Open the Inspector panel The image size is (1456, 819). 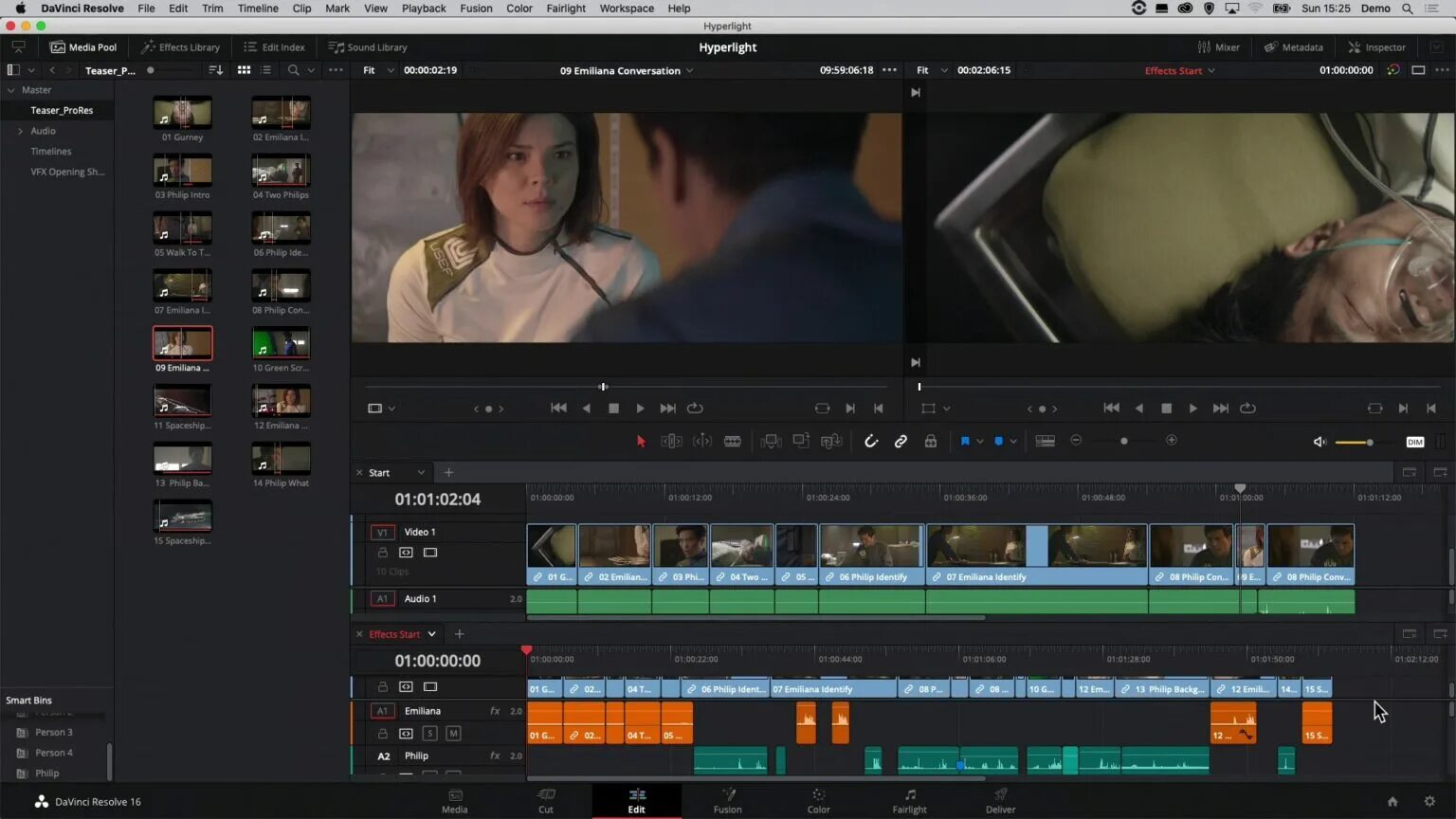coord(1376,47)
